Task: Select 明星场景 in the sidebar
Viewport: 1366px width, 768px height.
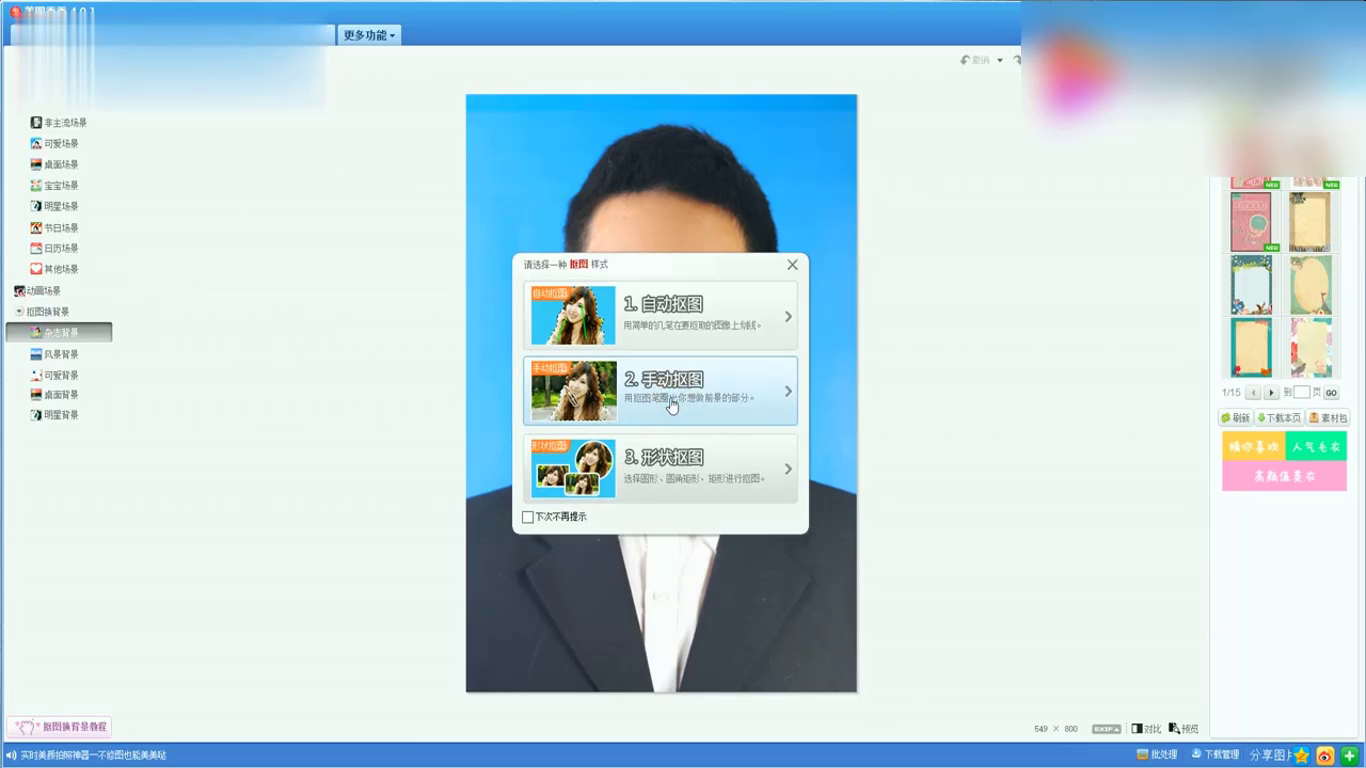Action: coord(54,207)
